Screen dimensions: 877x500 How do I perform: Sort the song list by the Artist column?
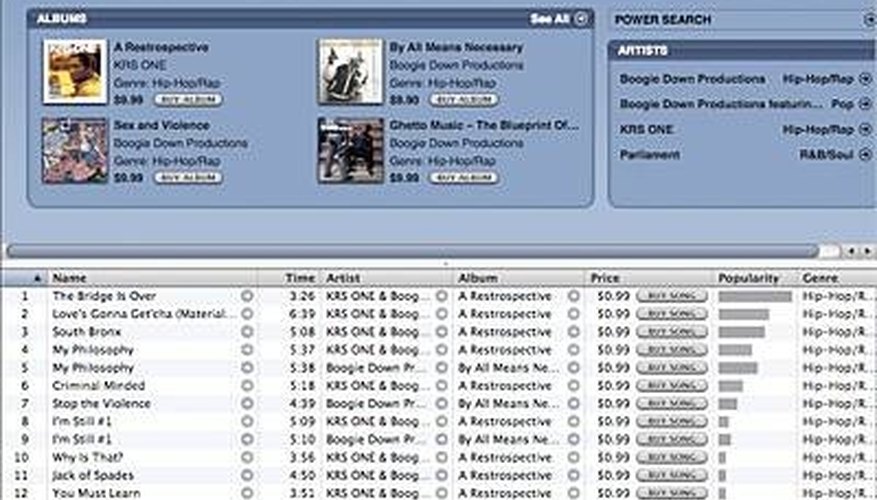(387, 278)
